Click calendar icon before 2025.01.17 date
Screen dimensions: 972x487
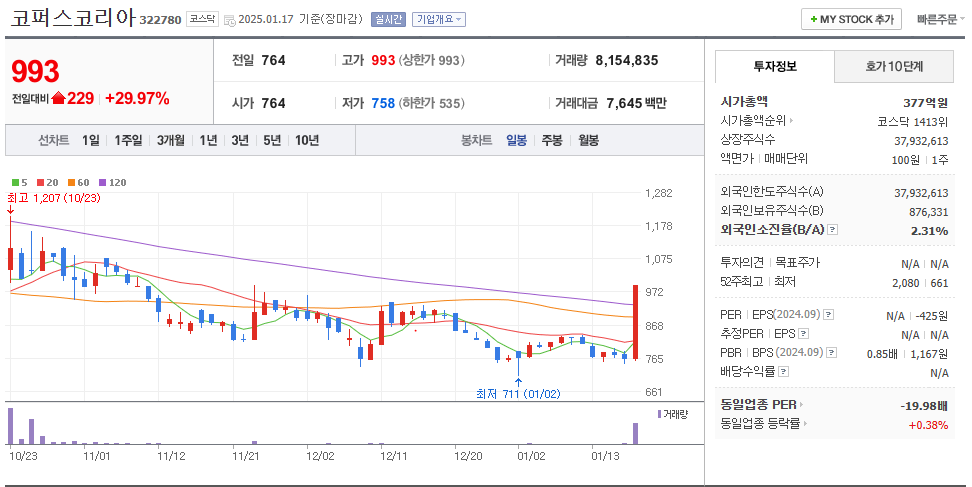pos(231,20)
